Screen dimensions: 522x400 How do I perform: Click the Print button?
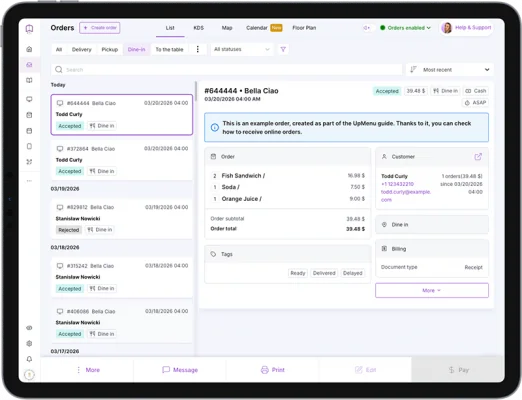pos(273,370)
